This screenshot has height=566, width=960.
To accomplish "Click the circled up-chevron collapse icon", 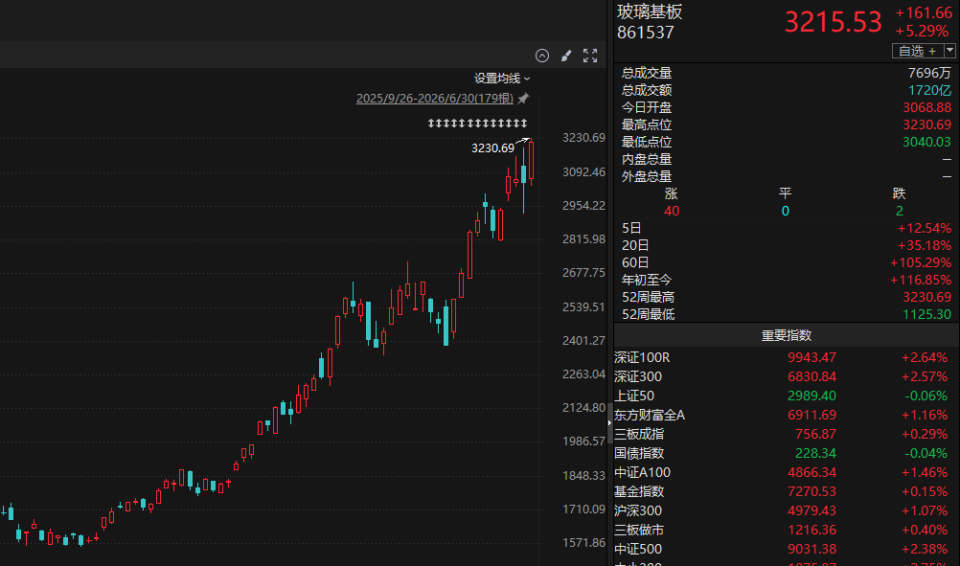I will (x=542, y=56).
